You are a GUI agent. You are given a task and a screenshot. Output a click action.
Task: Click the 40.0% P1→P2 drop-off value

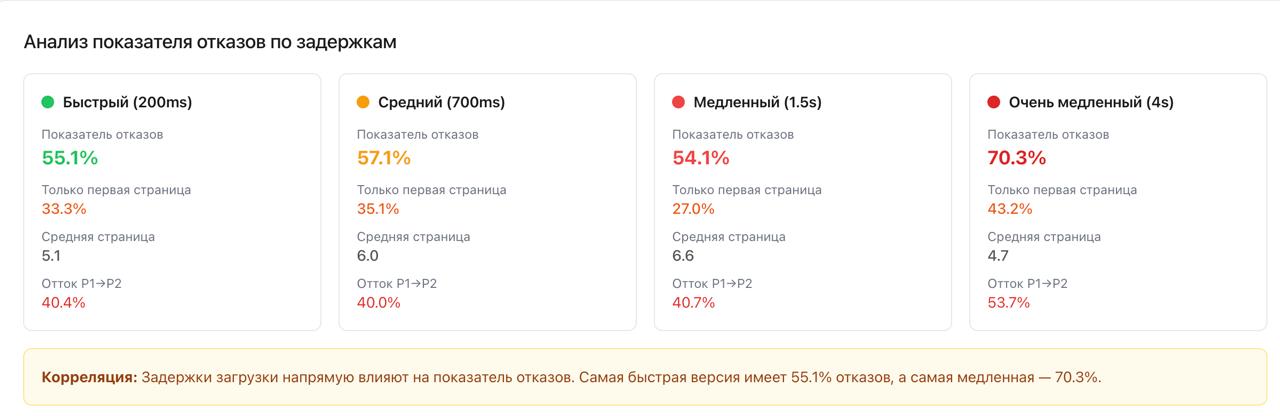(379, 303)
